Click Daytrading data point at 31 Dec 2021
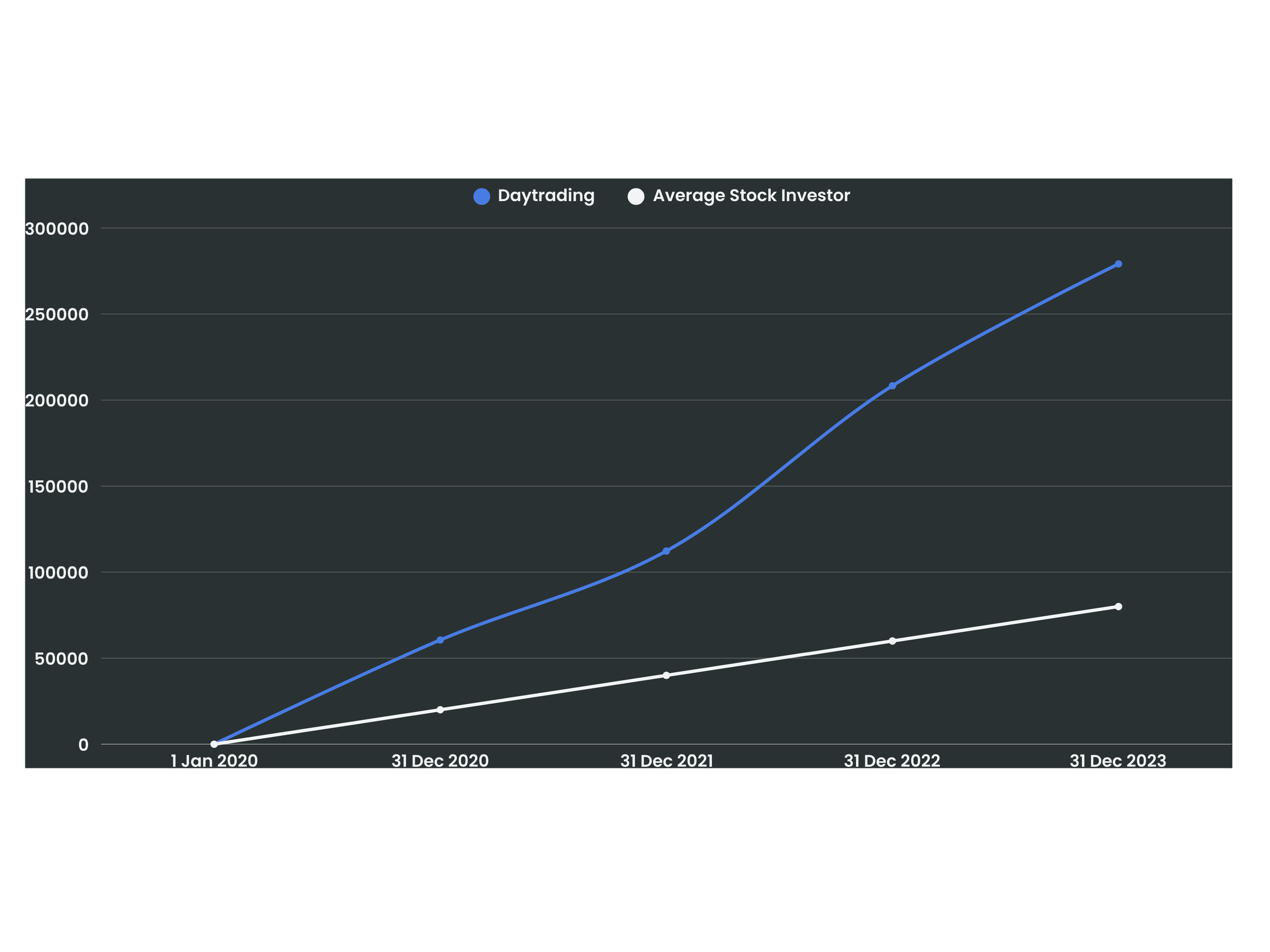 tap(666, 551)
